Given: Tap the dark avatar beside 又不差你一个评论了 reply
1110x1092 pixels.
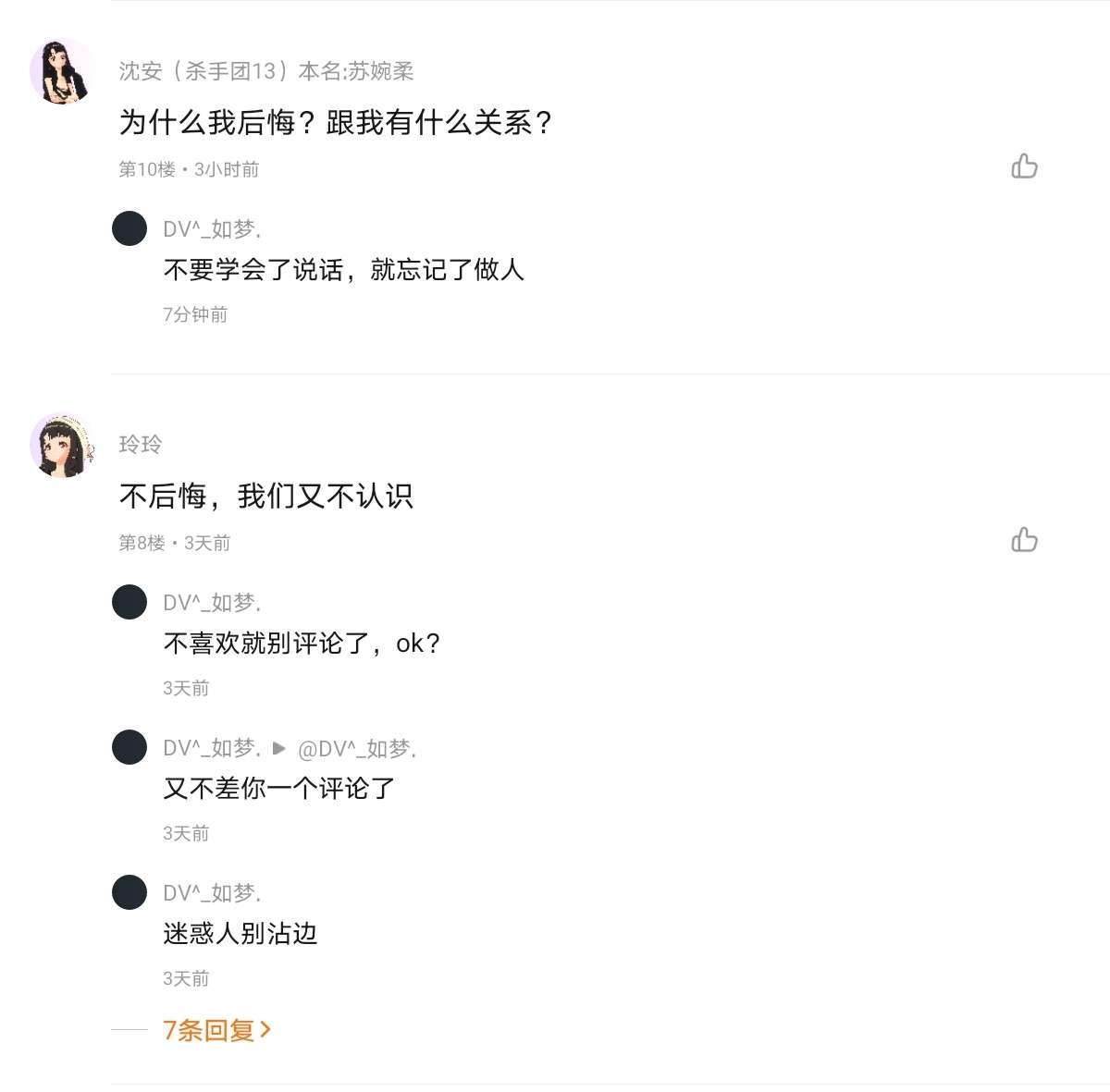Looking at the screenshot, I should [129, 747].
